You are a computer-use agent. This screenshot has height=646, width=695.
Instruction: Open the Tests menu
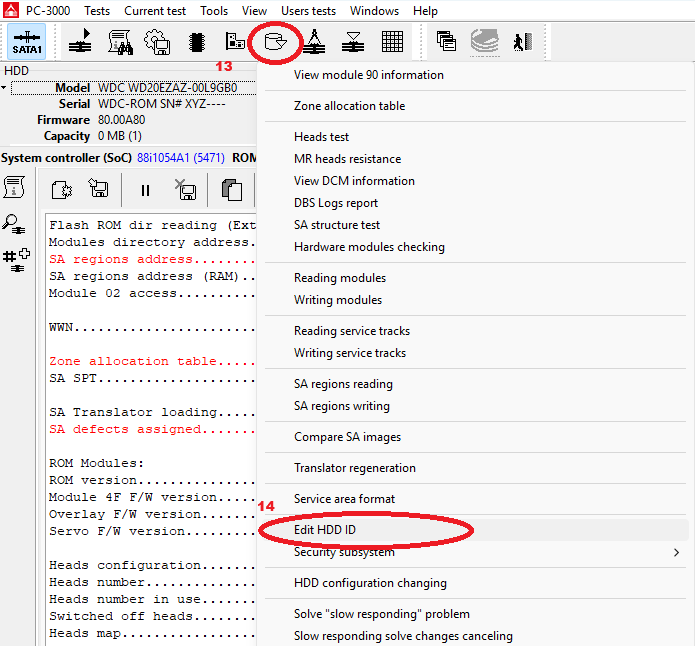(x=97, y=11)
